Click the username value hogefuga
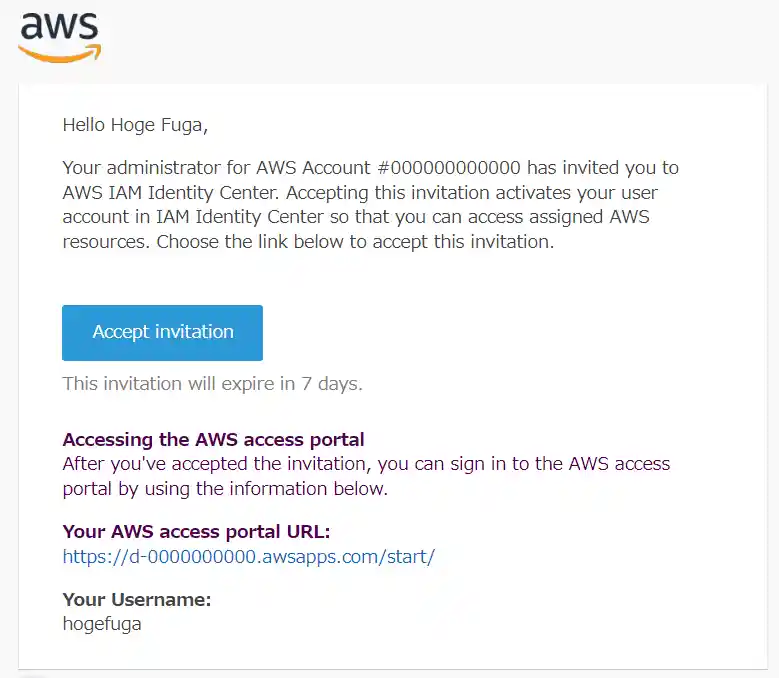The image size is (779, 678). point(102,623)
